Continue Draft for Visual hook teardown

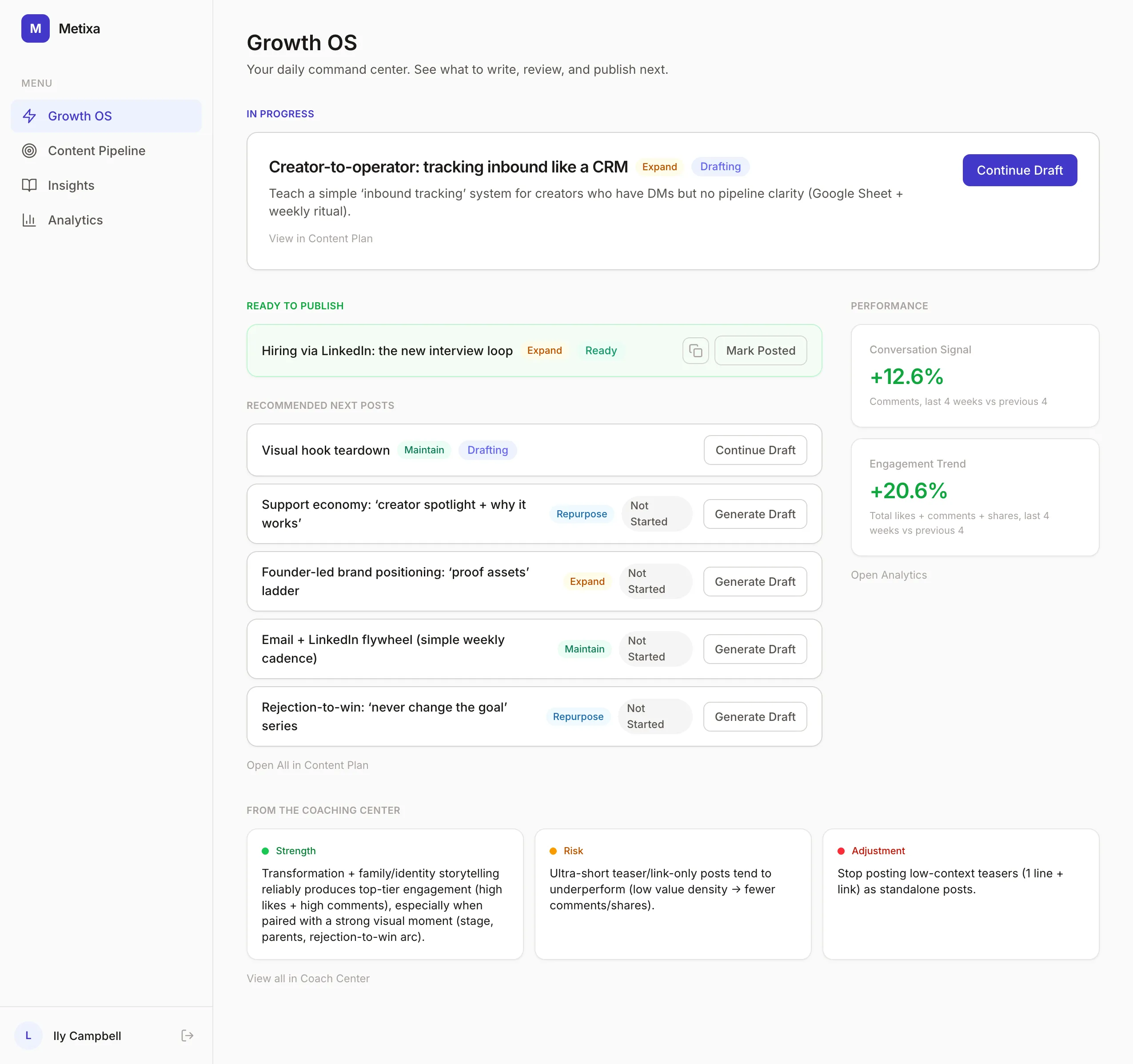[754, 450]
